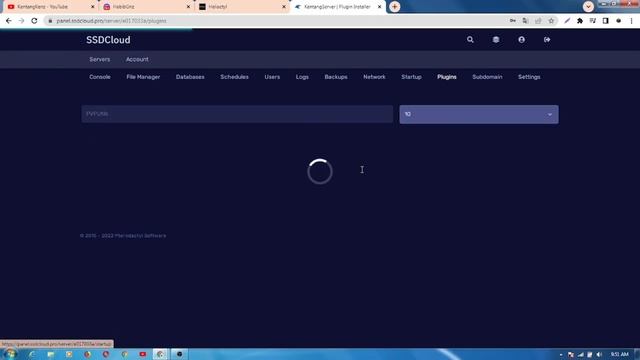Go to the Console tab

(100, 77)
